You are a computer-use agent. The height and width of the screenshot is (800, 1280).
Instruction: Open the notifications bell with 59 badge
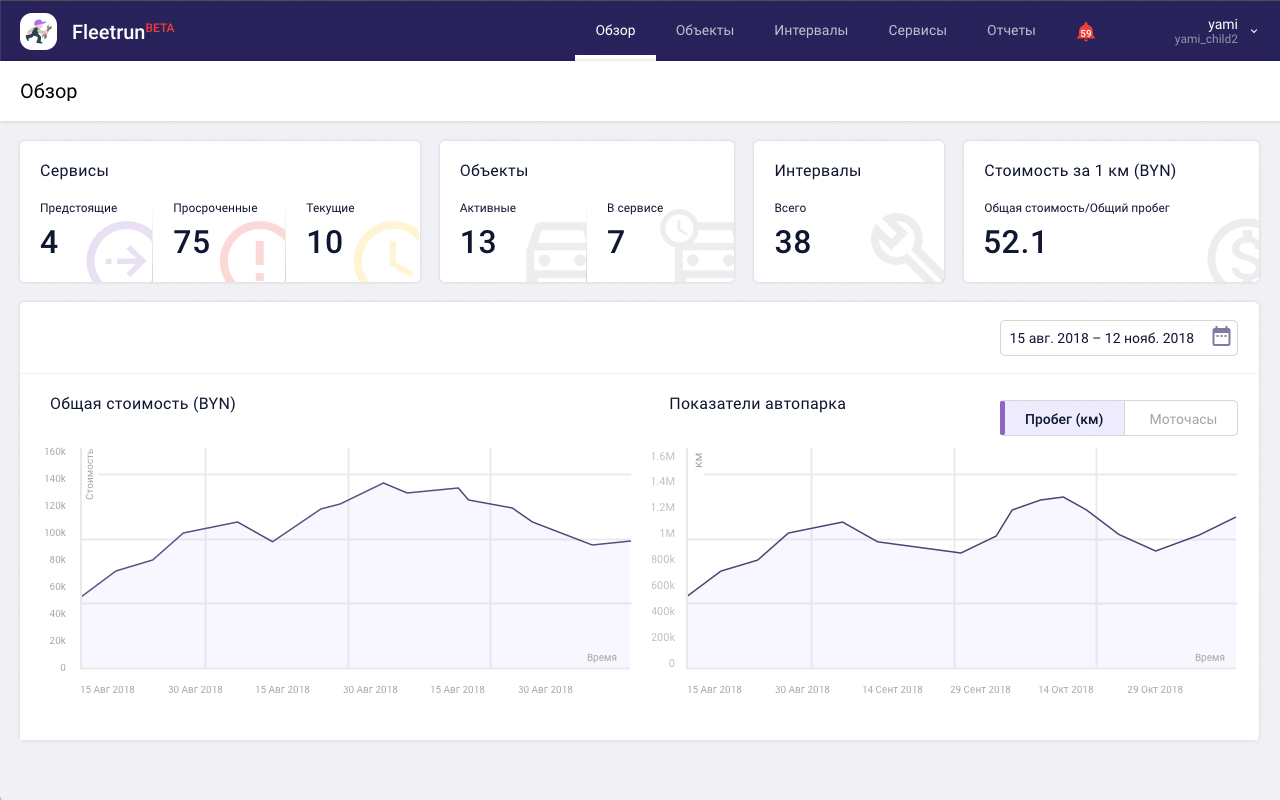[x=1085, y=32]
